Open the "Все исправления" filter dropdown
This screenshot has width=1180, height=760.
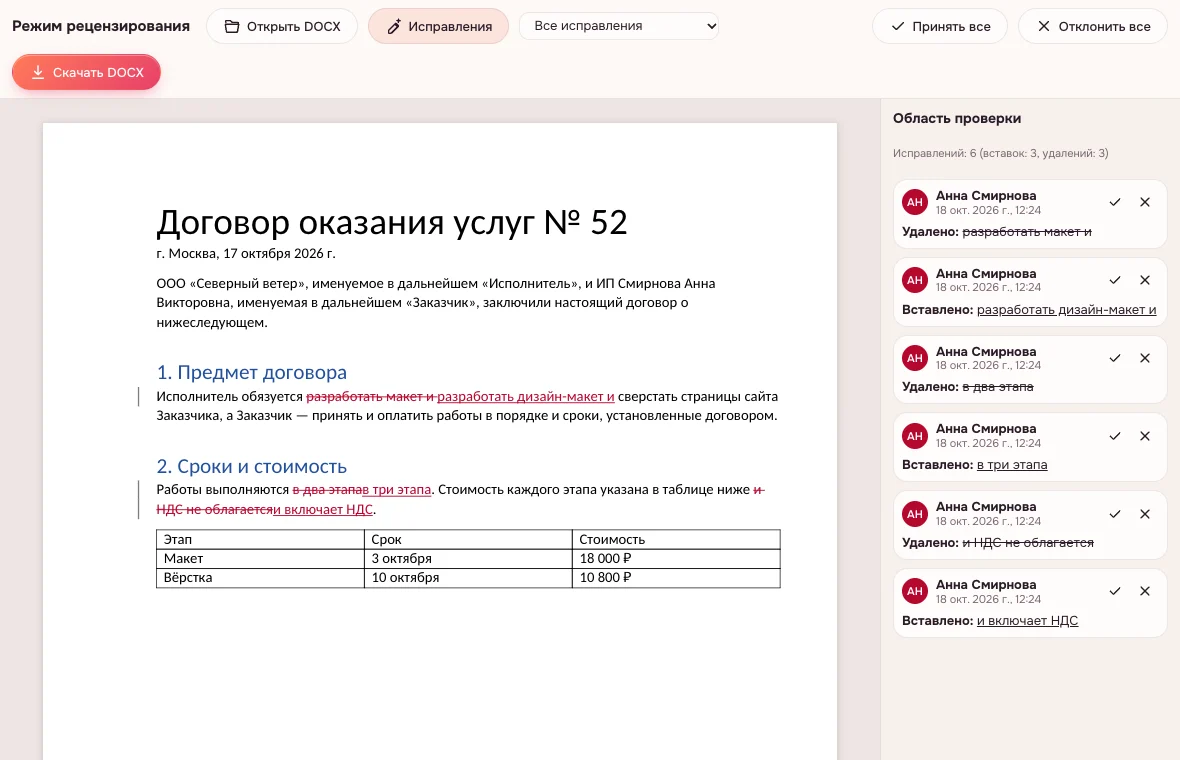[x=619, y=26]
